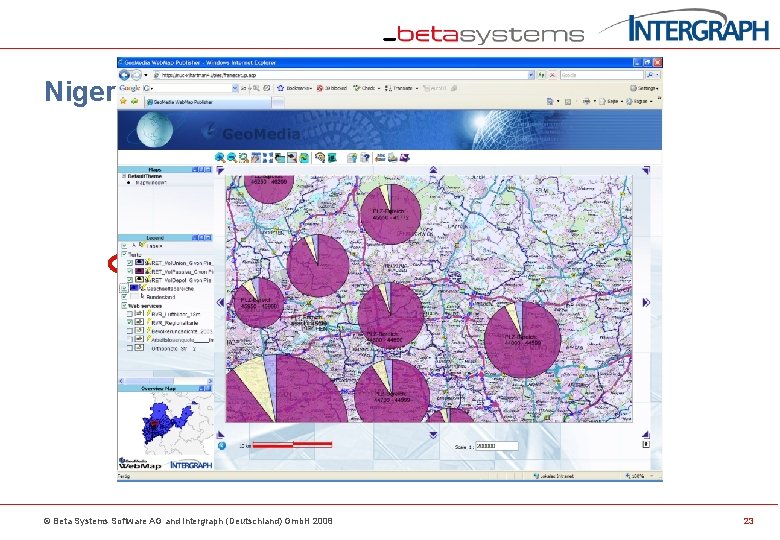780x540 pixels.
Task: Pan the map north with top arrow
Action: point(433,170)
